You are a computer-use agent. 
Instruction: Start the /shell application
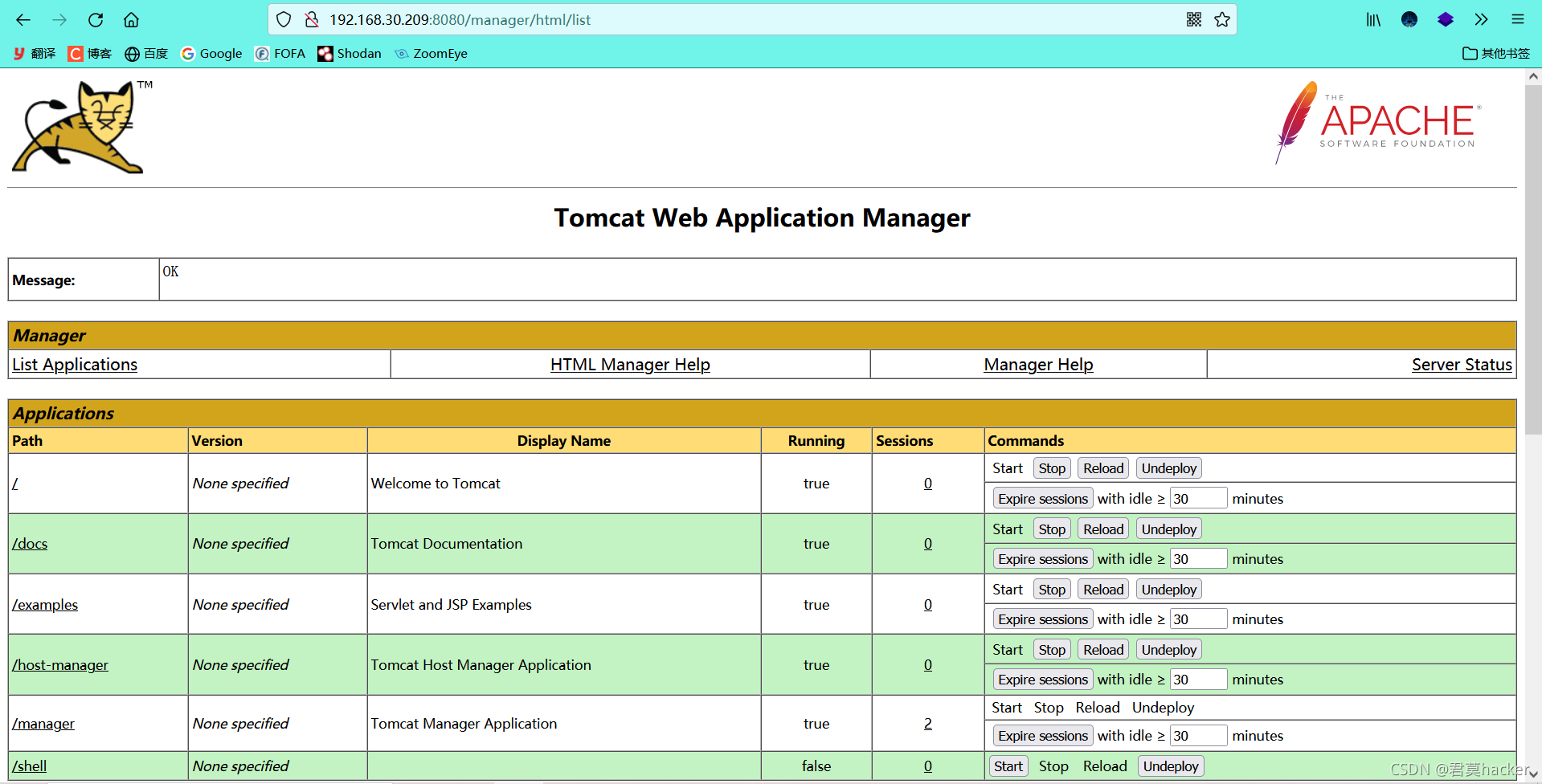click(x=1008, y=766)
